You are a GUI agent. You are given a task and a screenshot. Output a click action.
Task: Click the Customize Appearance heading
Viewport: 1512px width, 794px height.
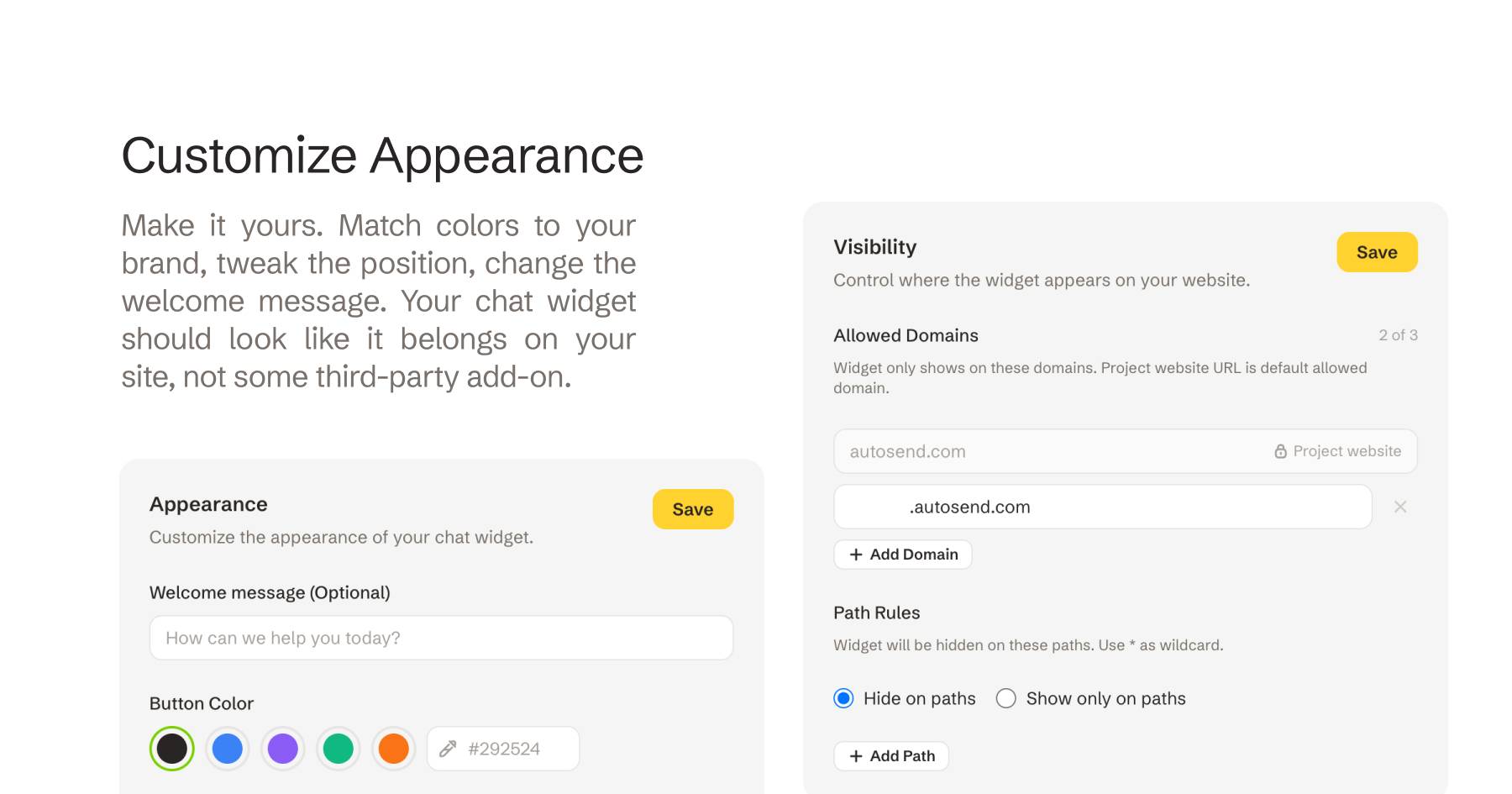click(382, 156)
